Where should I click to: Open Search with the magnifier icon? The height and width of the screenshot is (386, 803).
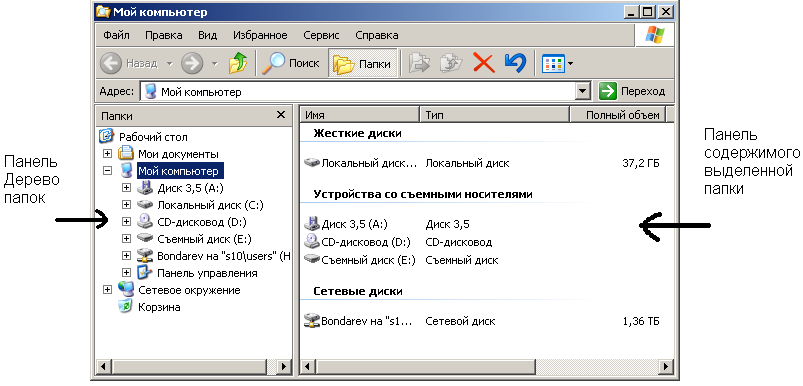[x=290, y=63]
